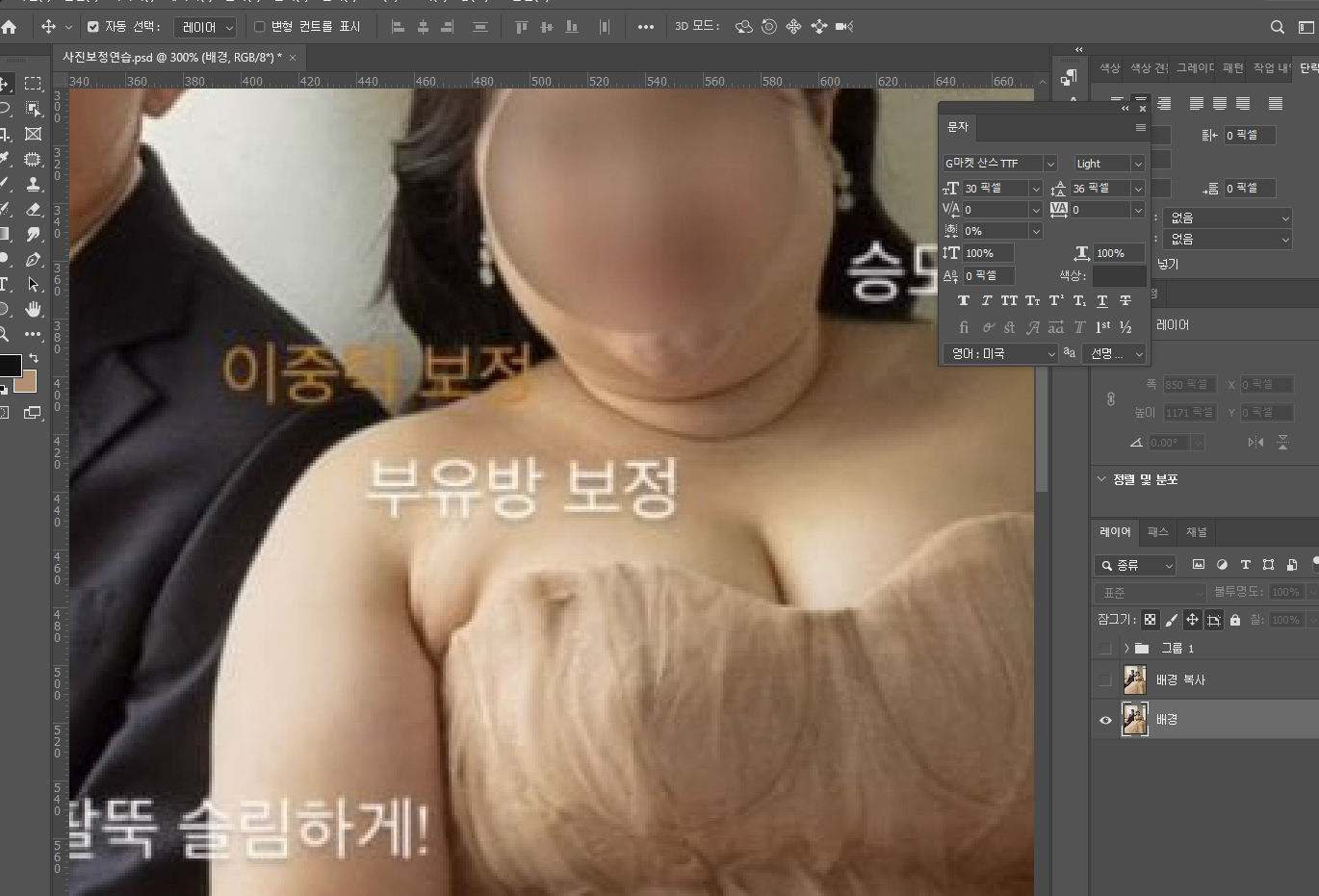Show the 배경 복사 layer
Image resolution: width=1319 pixels, height=896 pixels.
(1105, 680)
